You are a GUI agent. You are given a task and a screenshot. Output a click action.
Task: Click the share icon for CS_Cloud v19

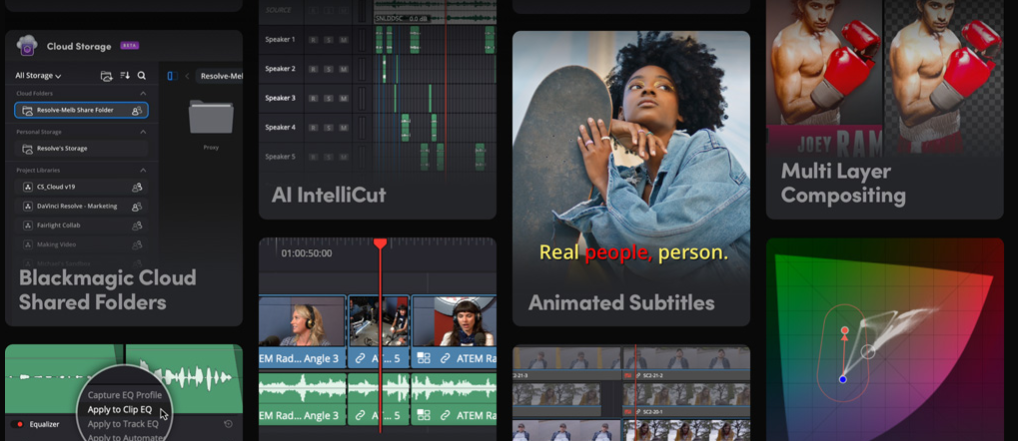pos(137,187)
